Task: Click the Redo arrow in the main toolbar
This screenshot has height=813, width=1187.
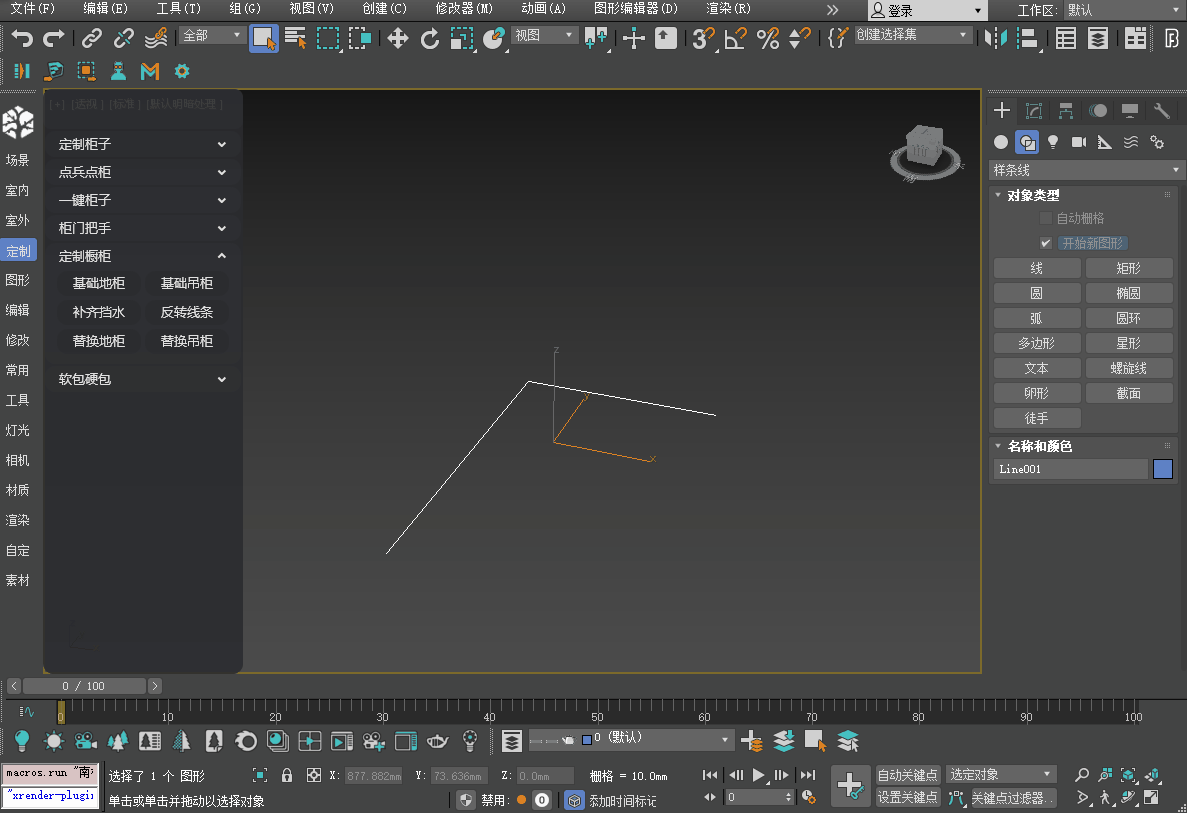Action: (x=54, y=38)
